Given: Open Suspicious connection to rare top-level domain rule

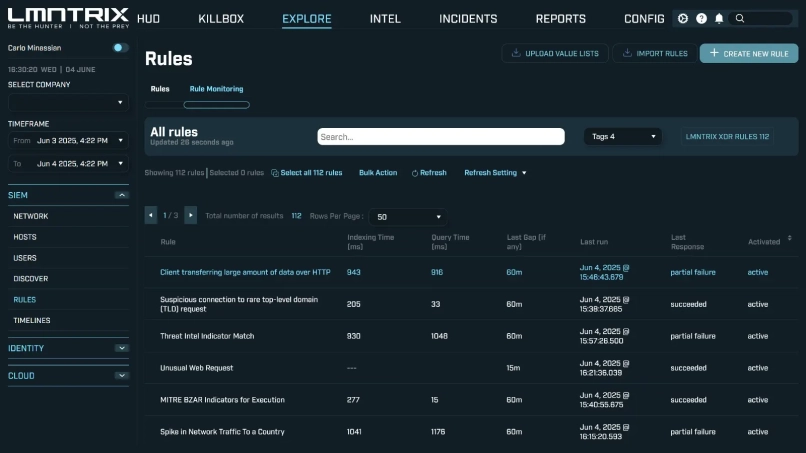Looking at the screenshot, I should point(239,304).
